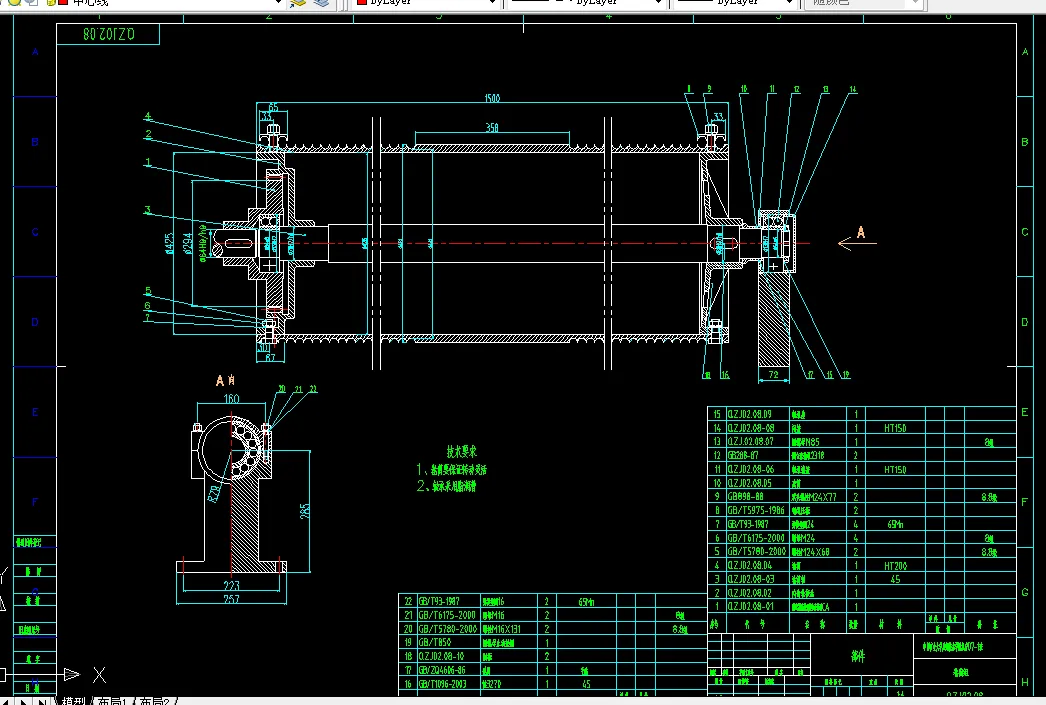Open the color control ByLayer dropdown
The image size is (1046, 705).
coord(492,3)
